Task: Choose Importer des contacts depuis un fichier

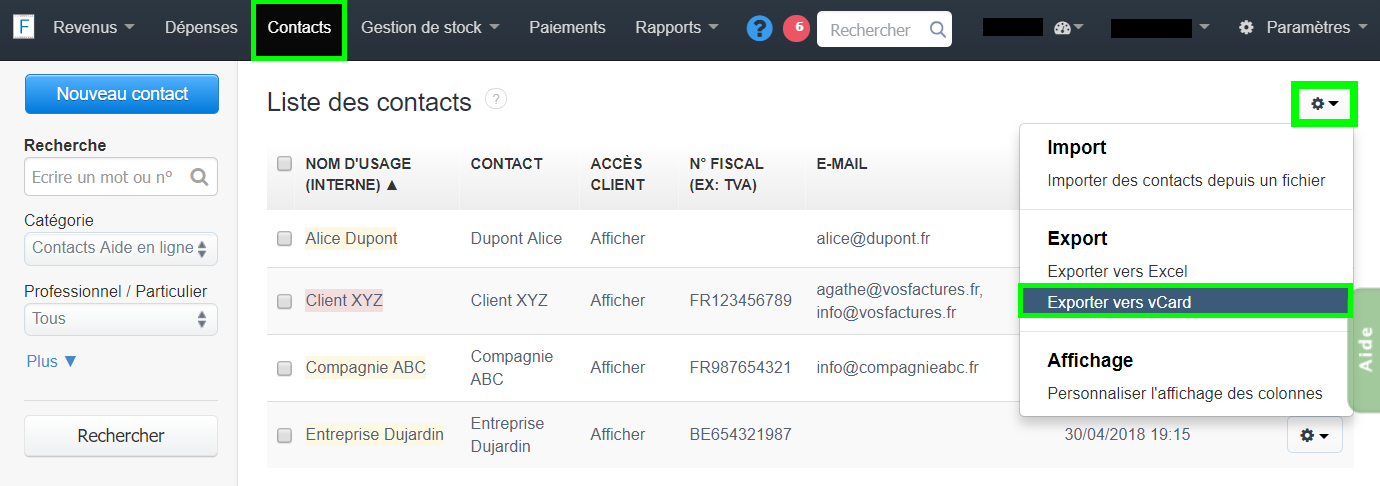Action: pyautogui.click(x=1186, y=181)
